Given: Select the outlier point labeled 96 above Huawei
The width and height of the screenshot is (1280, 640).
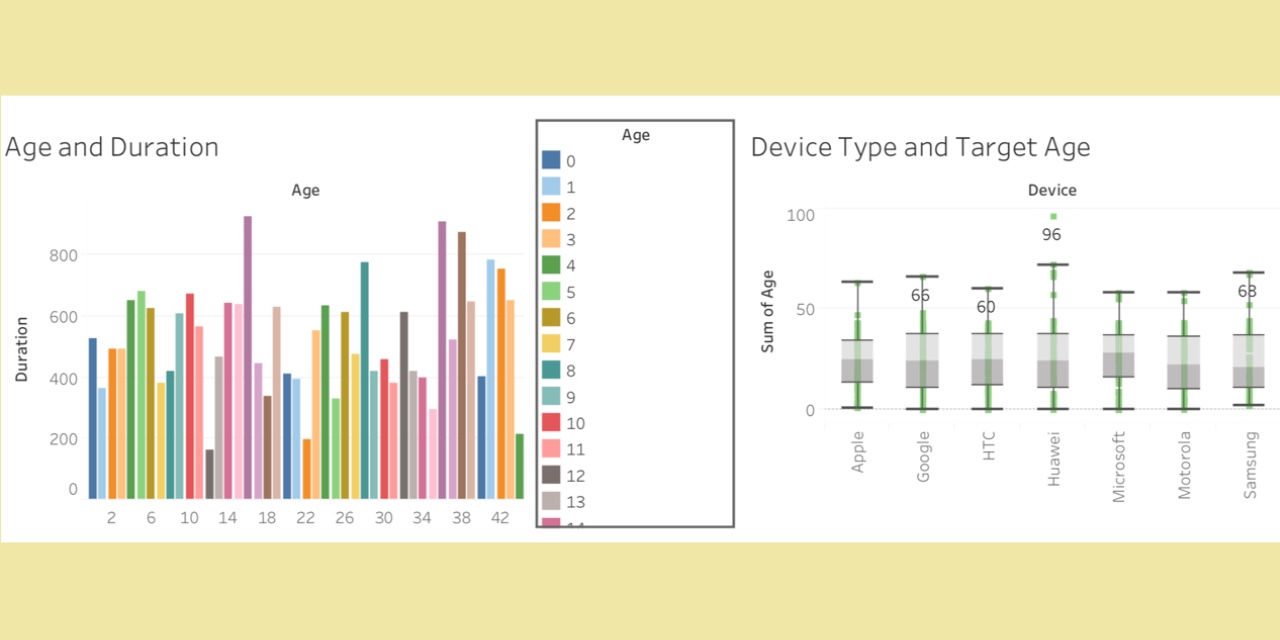Looking at the screenshot, I should point(1052,216).
